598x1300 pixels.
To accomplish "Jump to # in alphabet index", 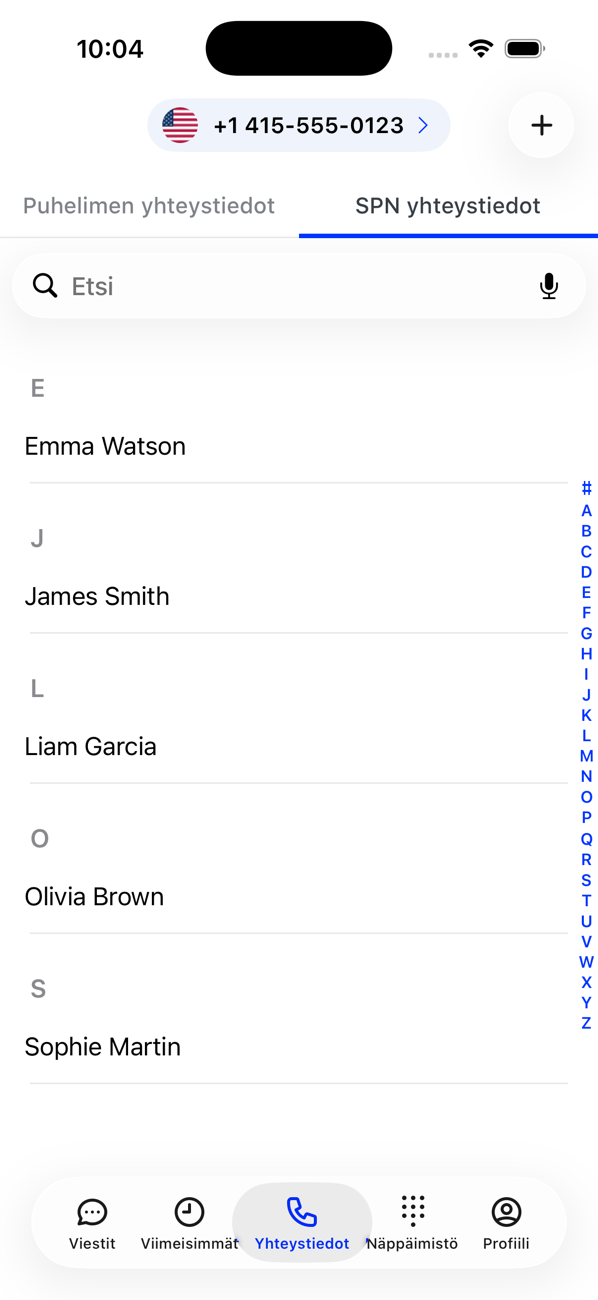I will point(586,489).
